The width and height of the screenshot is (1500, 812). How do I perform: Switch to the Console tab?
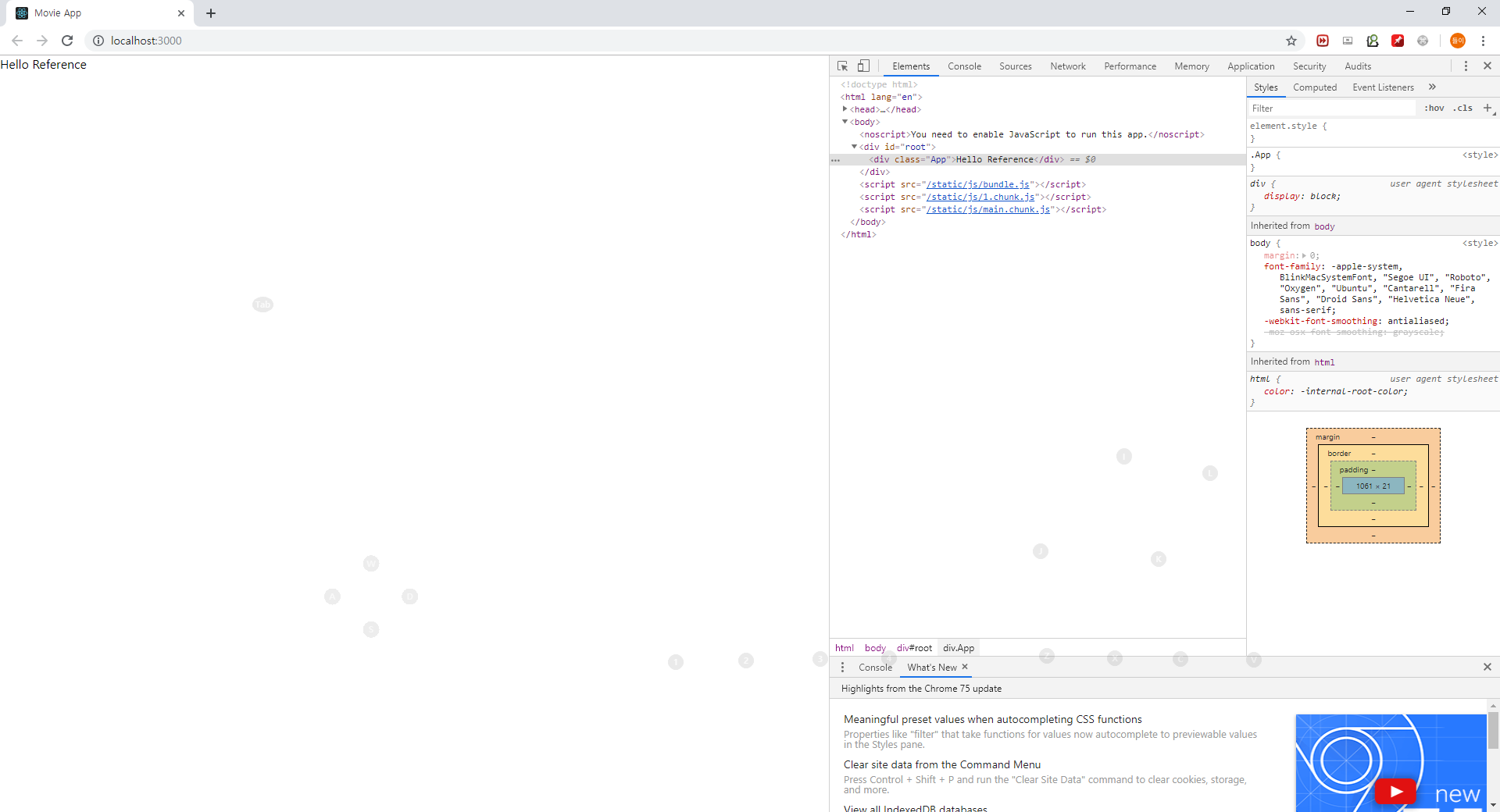tap(965, 66)
